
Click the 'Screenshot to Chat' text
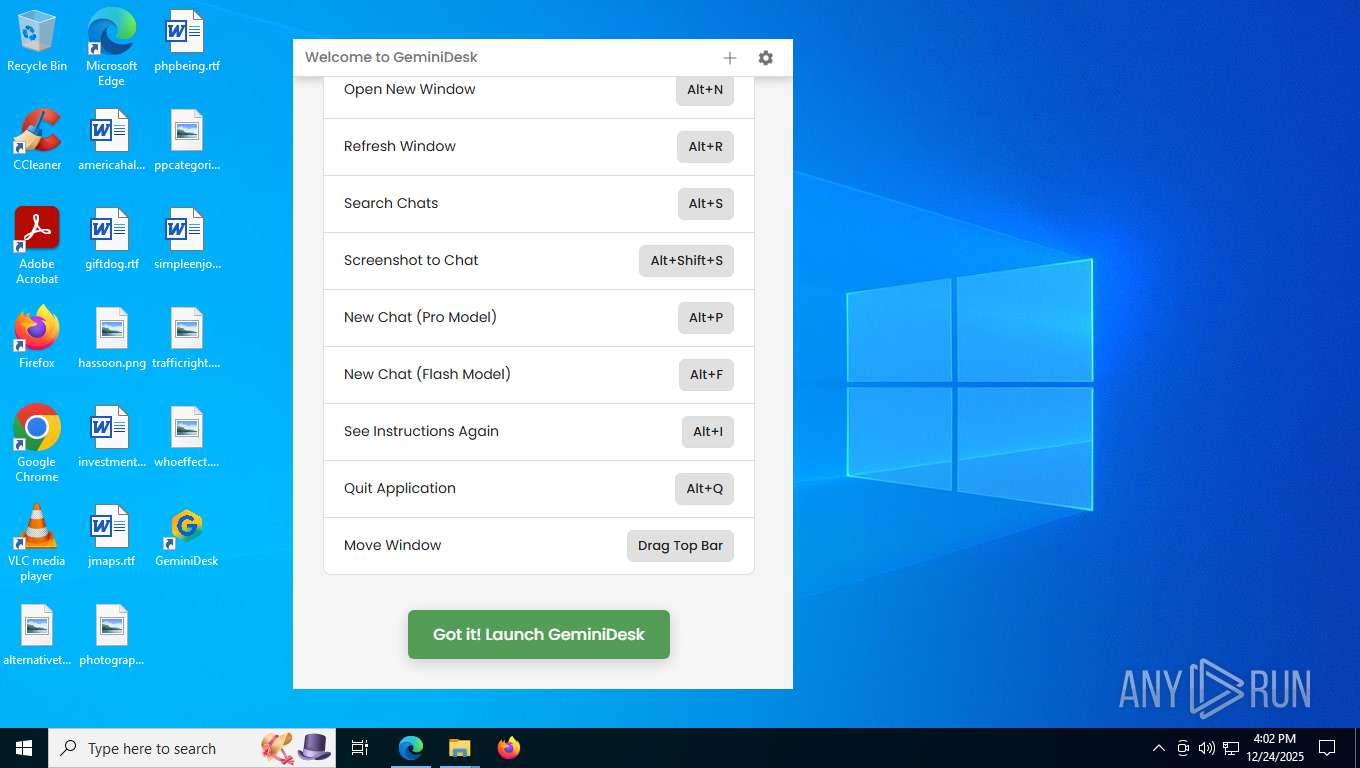coord(411,260)
